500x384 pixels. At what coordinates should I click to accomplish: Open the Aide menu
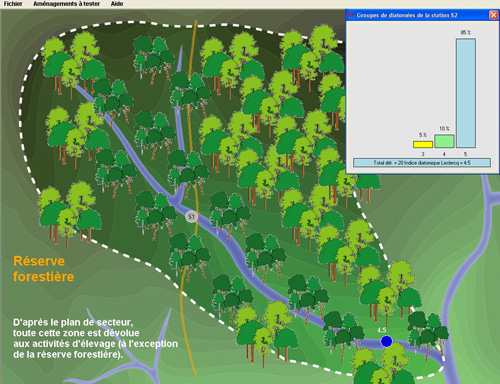117,4
